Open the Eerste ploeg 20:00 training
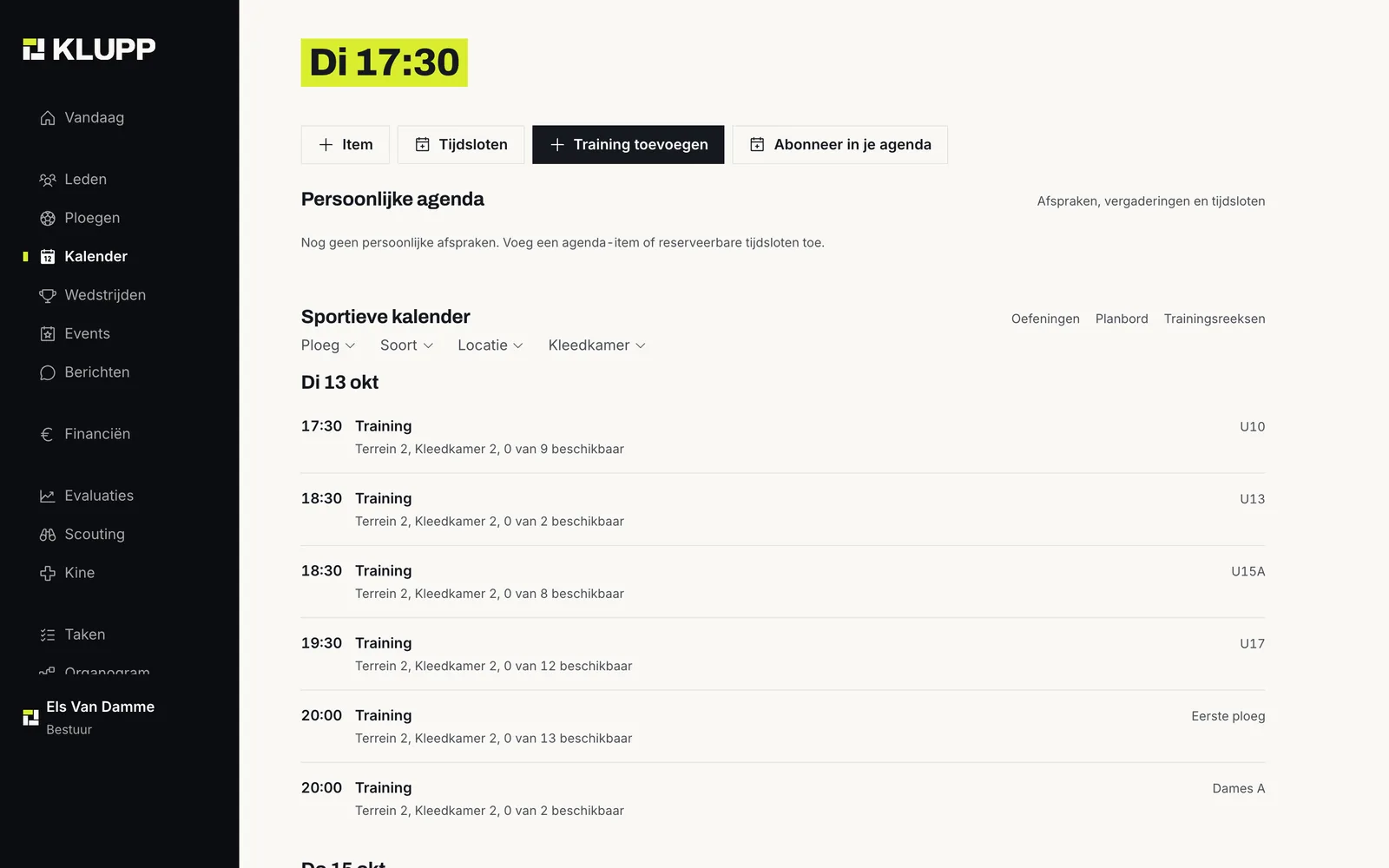This screenshot has height=868, width=1389. [x=783, y=727]
